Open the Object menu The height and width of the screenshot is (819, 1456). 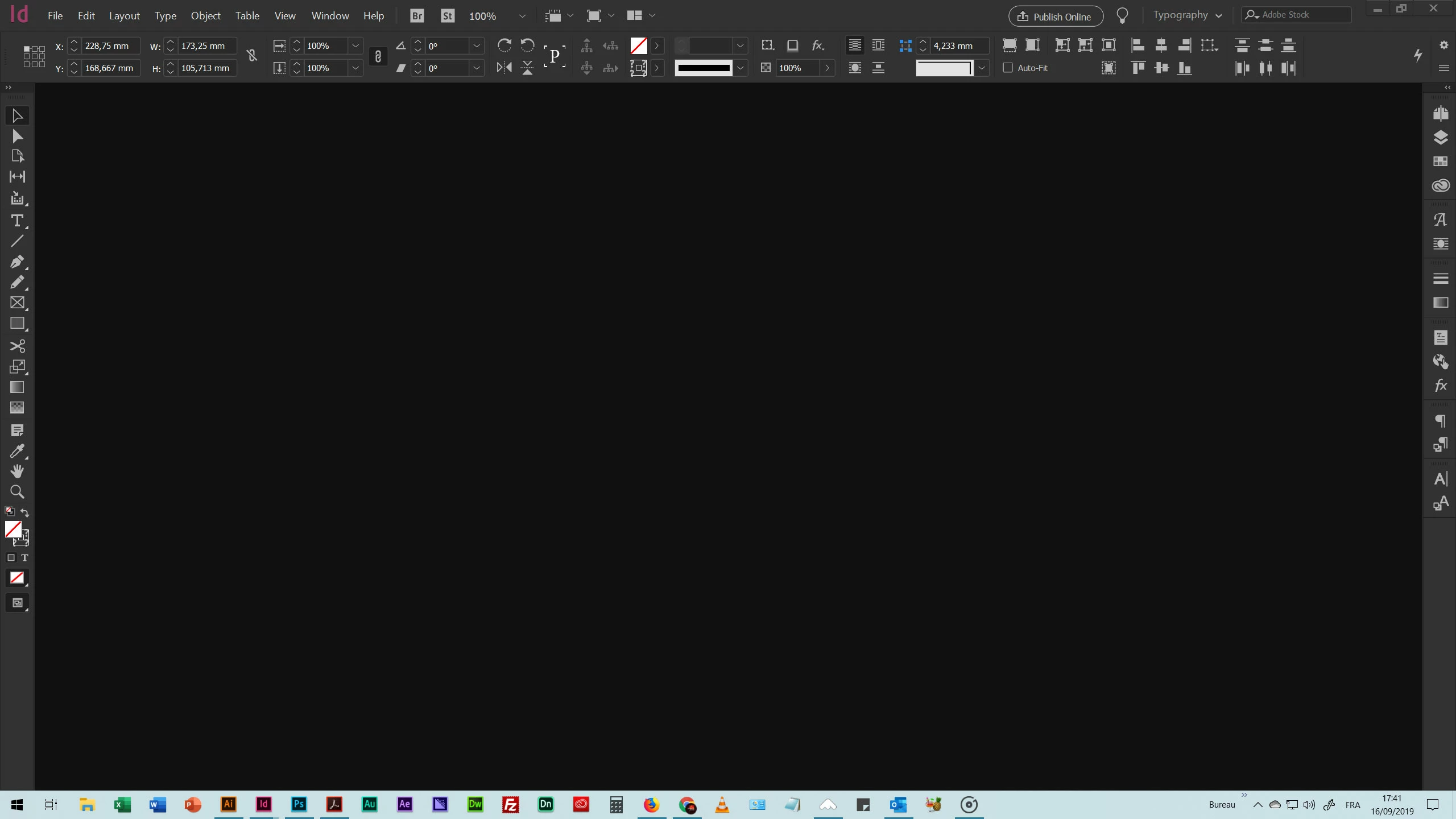205,16
